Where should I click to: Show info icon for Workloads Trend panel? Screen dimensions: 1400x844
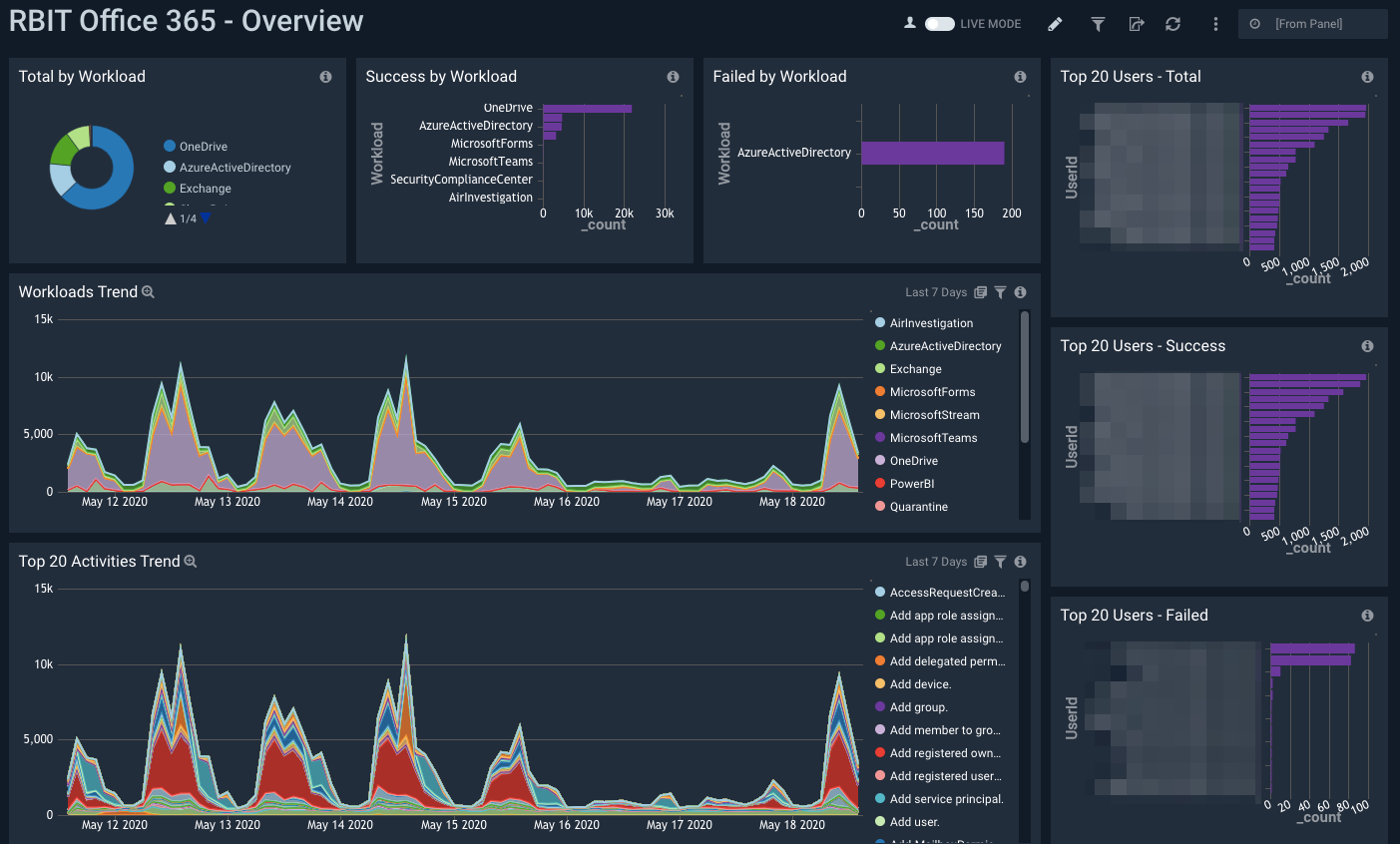click(1020, 292)
